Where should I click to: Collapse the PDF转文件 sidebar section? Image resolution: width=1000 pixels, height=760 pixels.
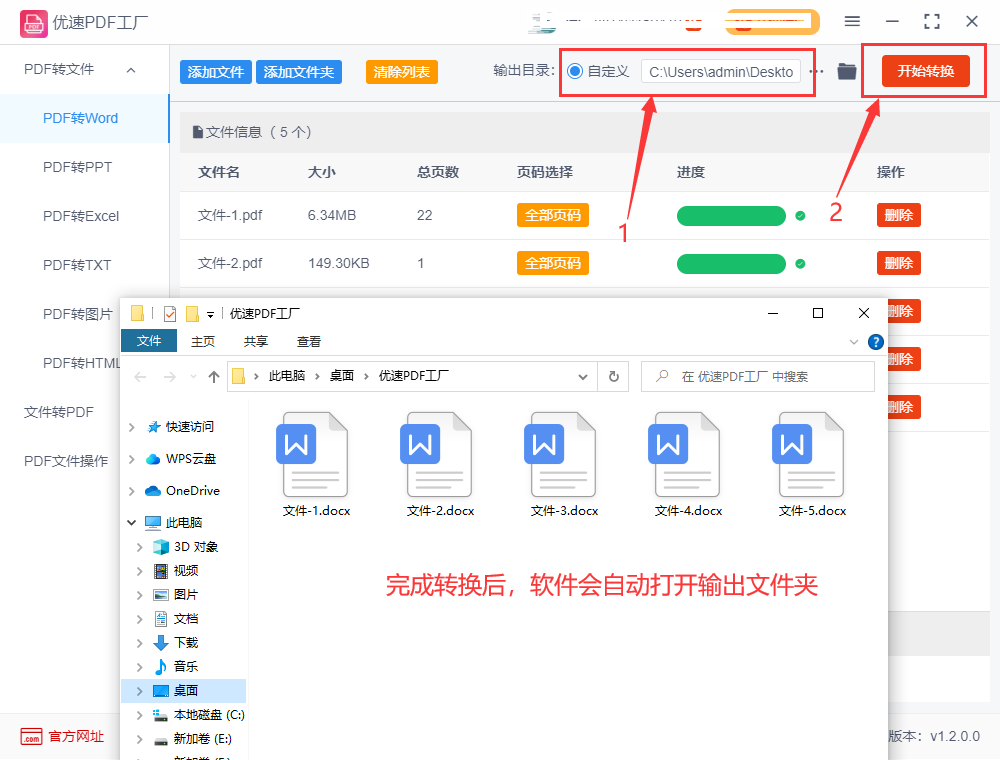(x=131, y=69)
